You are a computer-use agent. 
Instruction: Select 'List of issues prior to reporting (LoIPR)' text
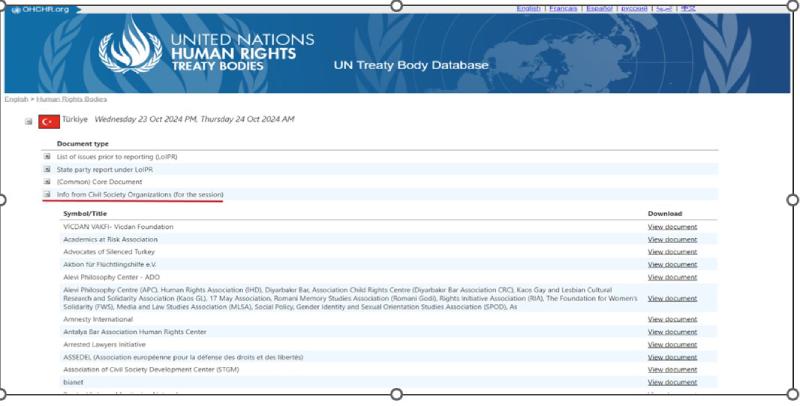point(117,157)
